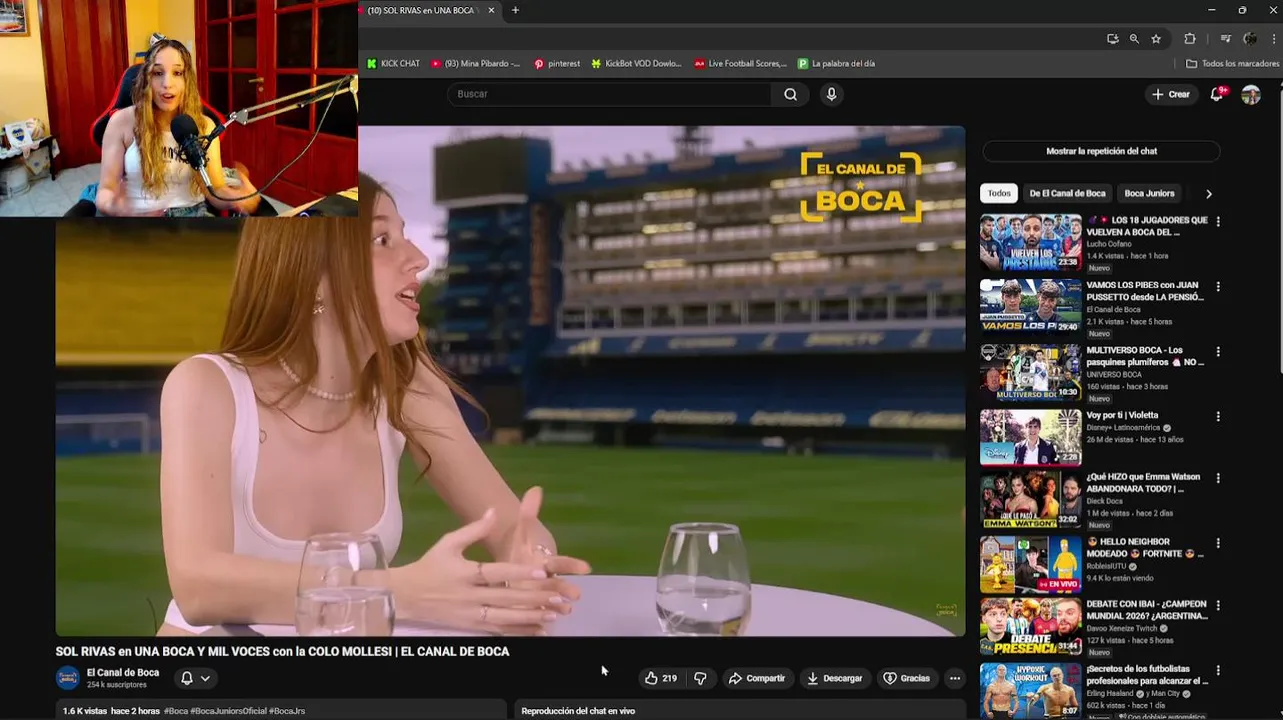Image resolution: width=1283 pixels, height=720 pixels.
Task: Click the main video player
Action: pyautogui.click(x=510, y=380)
